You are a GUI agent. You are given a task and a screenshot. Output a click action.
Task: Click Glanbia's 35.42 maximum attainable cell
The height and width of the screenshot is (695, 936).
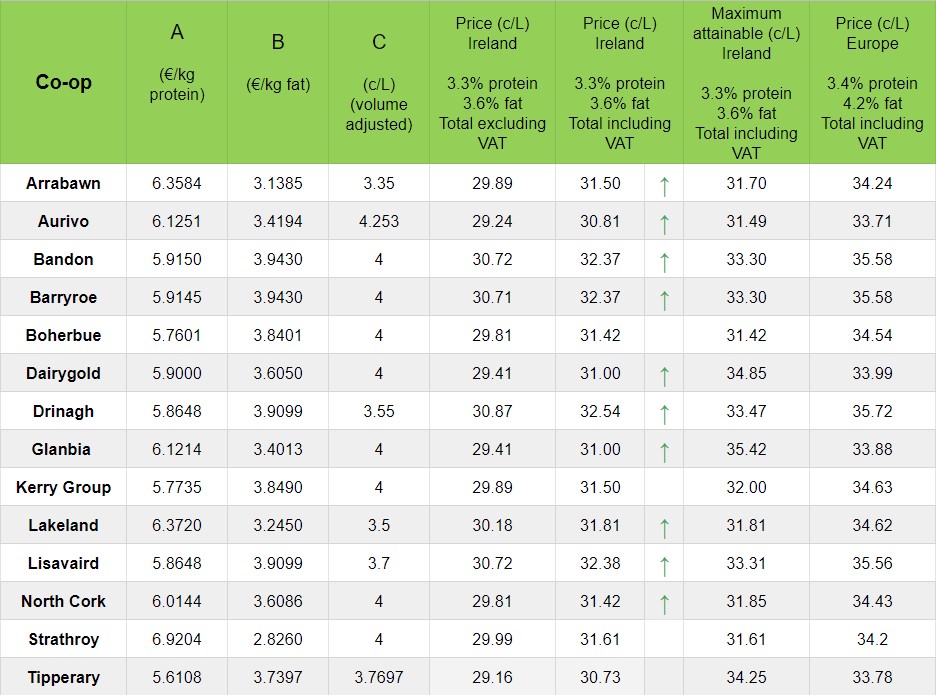coord(746,450)
